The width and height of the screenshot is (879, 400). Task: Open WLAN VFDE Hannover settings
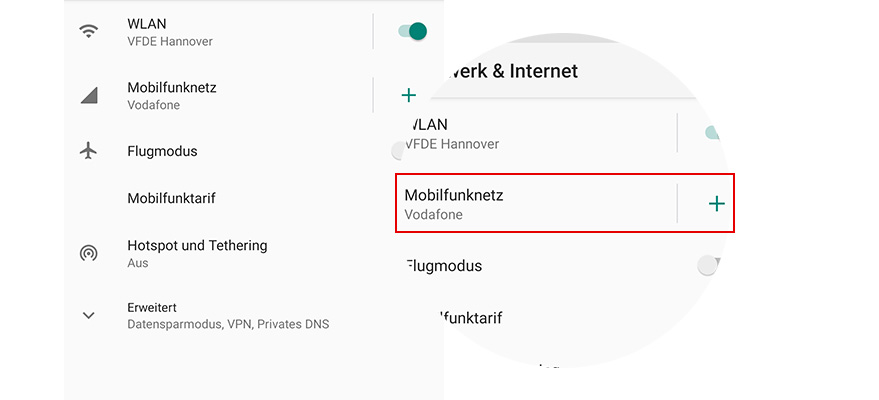[170, 31]
